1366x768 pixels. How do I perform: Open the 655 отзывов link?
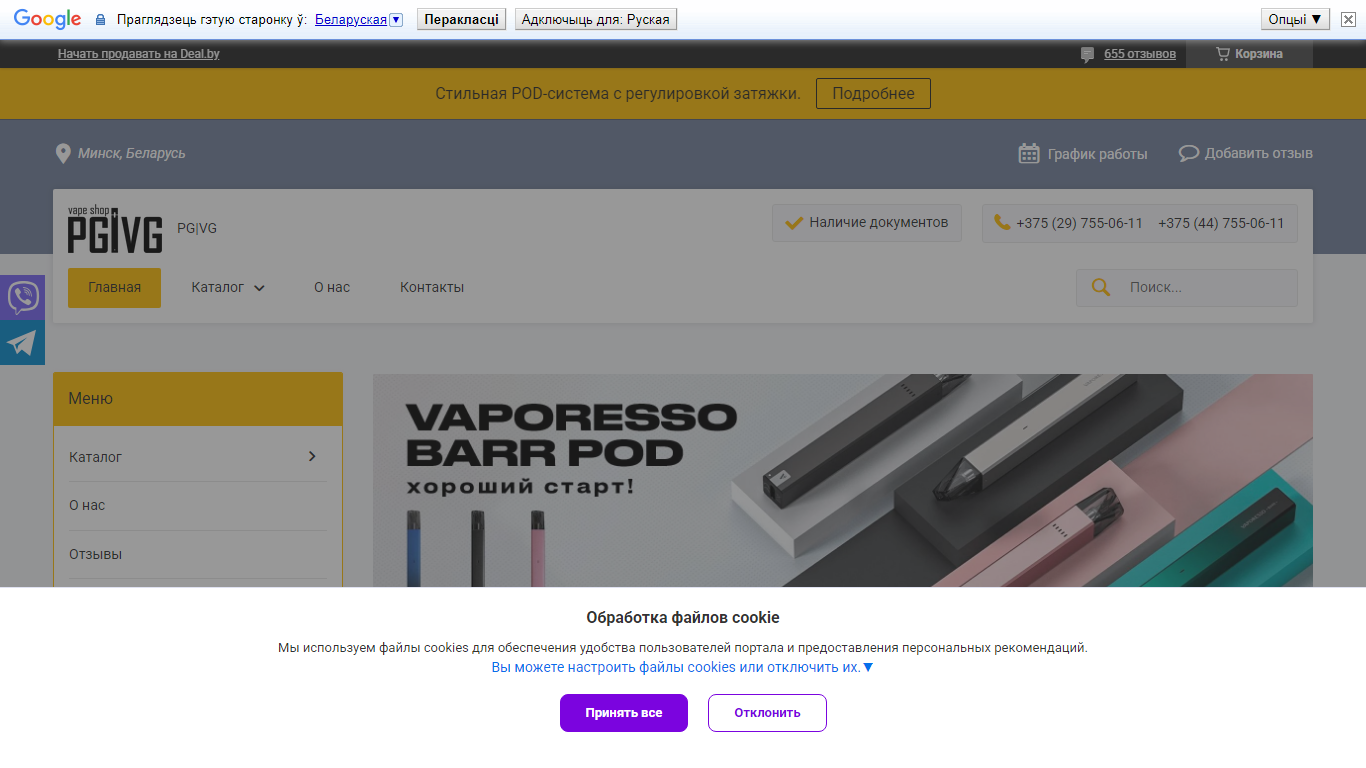(1140, 54)
